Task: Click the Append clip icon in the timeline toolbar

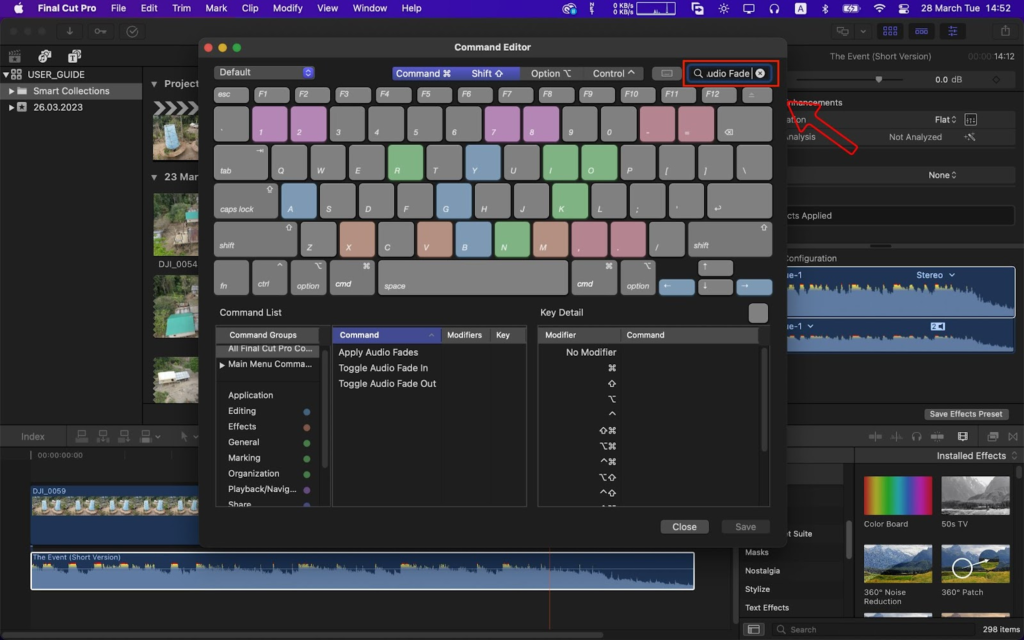Action: click(124, 436)
